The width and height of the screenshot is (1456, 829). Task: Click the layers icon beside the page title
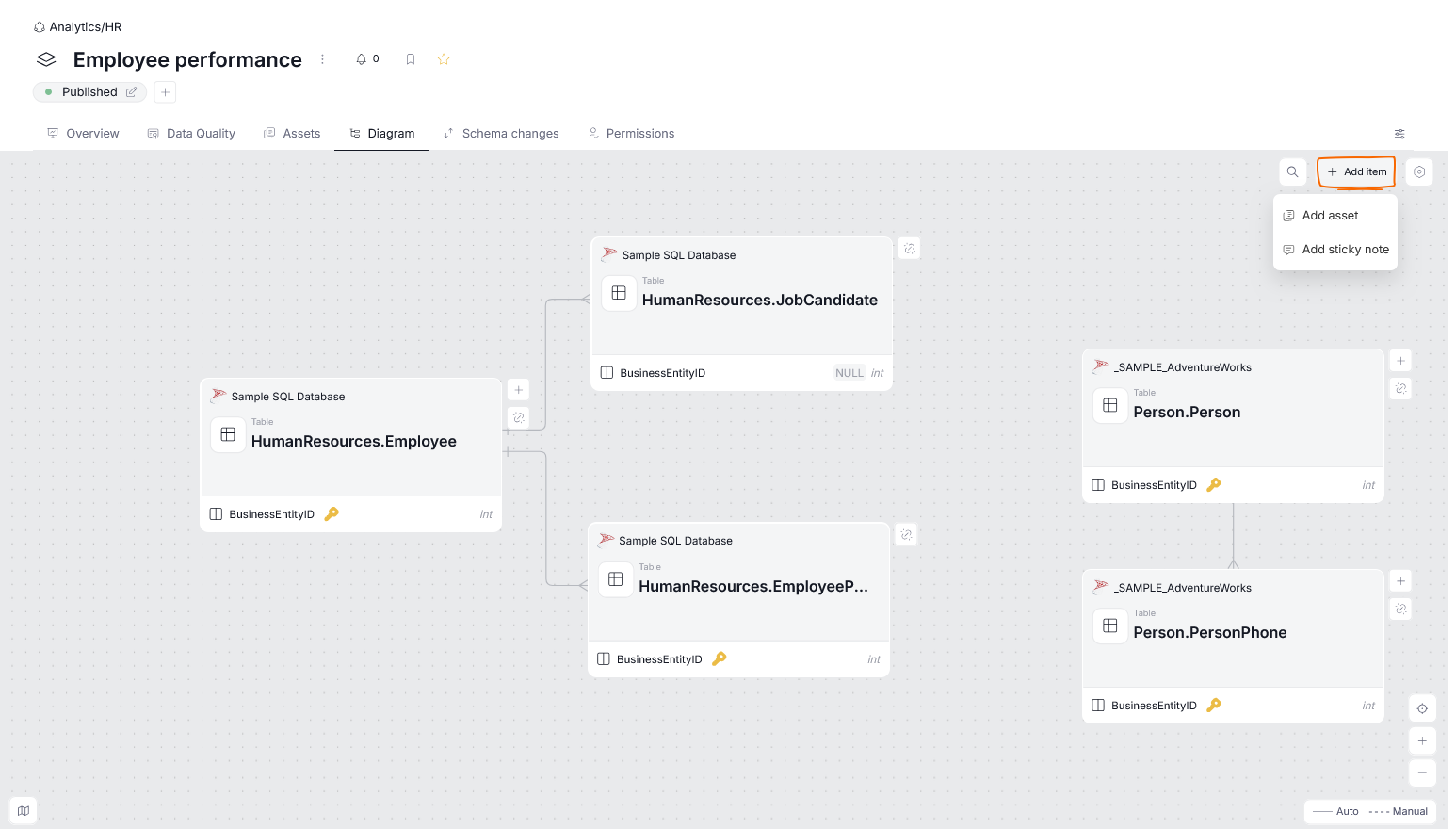[46, 59]
